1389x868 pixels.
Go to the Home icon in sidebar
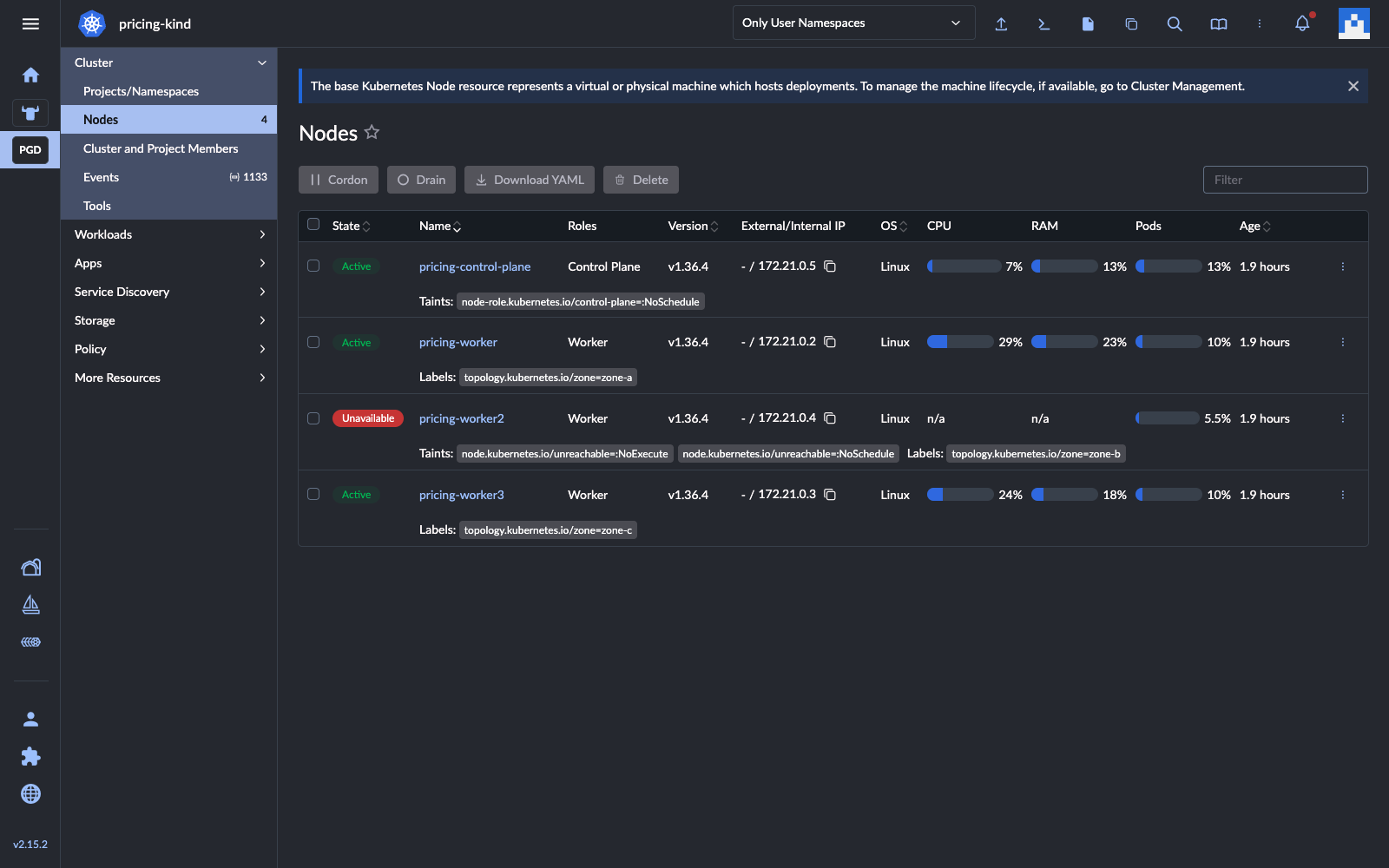(30, 76)
